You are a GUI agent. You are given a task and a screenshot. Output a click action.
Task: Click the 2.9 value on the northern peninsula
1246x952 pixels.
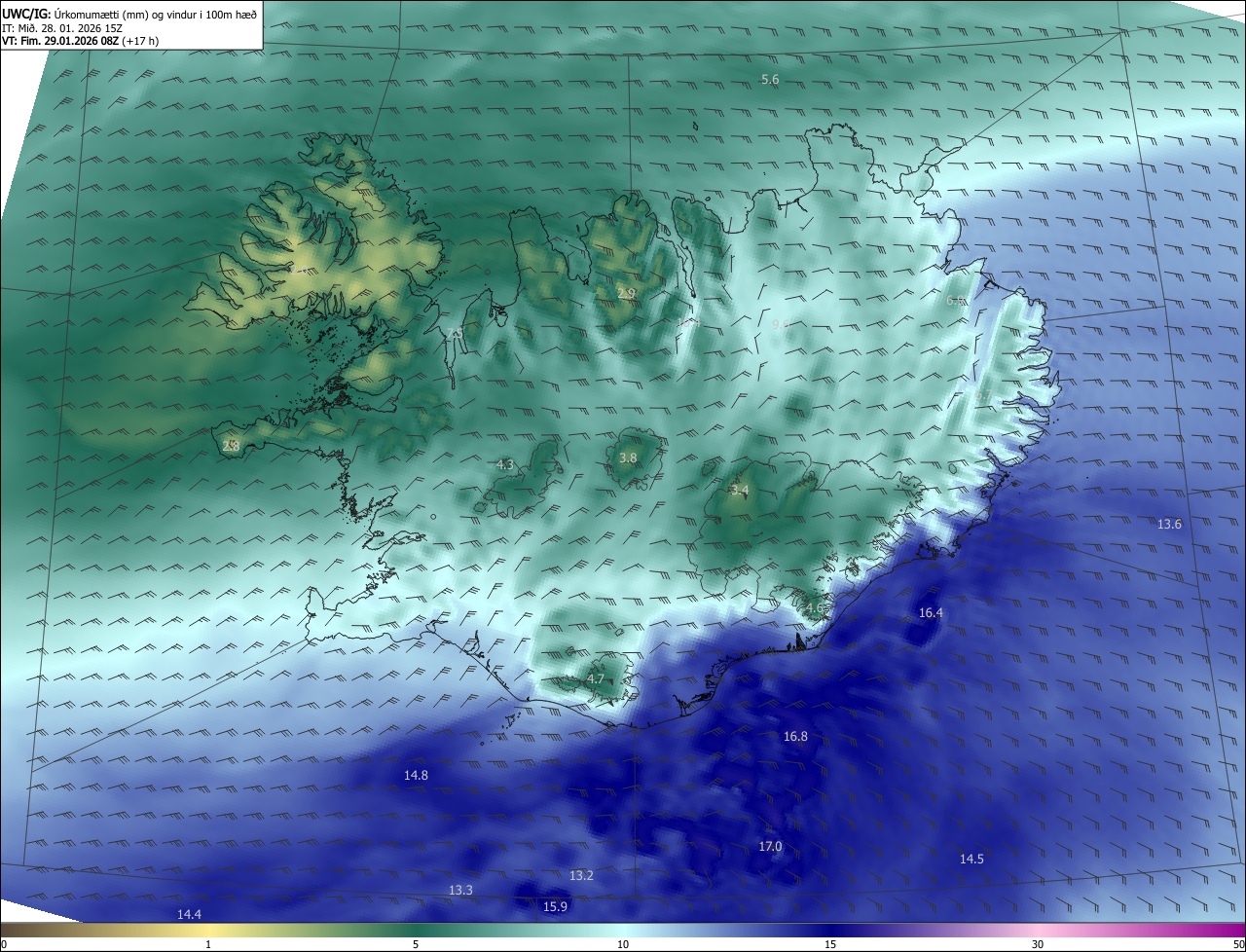point(627,293)
